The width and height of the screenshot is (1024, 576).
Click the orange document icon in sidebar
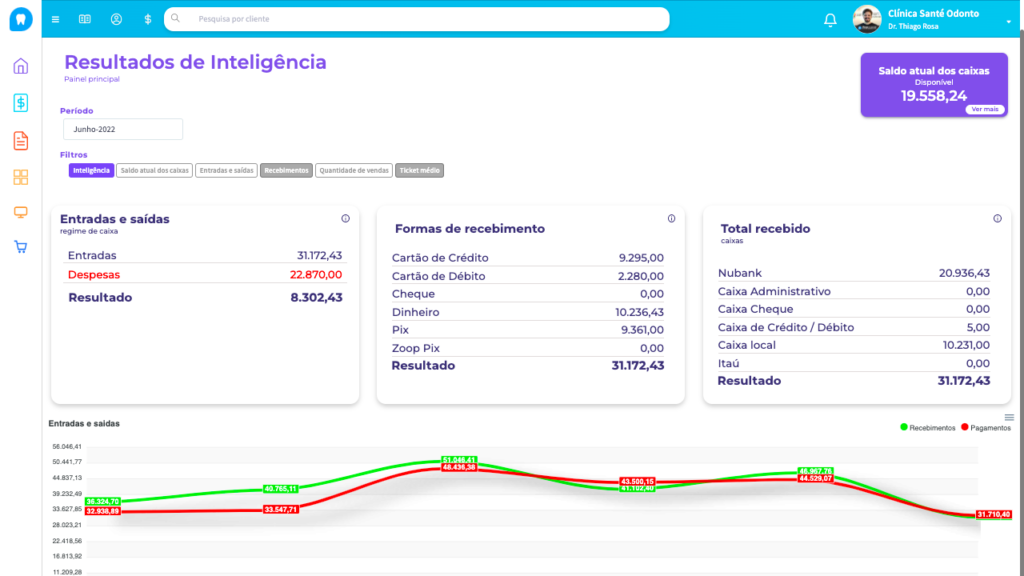tap(20, 140)
